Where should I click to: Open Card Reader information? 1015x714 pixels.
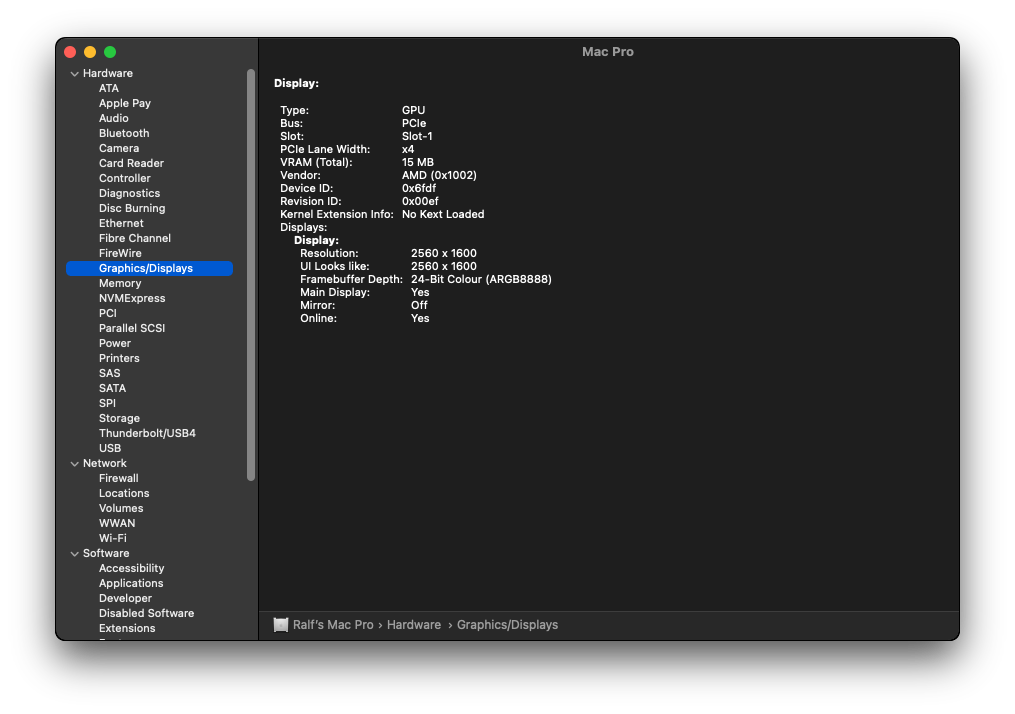pyautogui.click(x=131, y=163)
